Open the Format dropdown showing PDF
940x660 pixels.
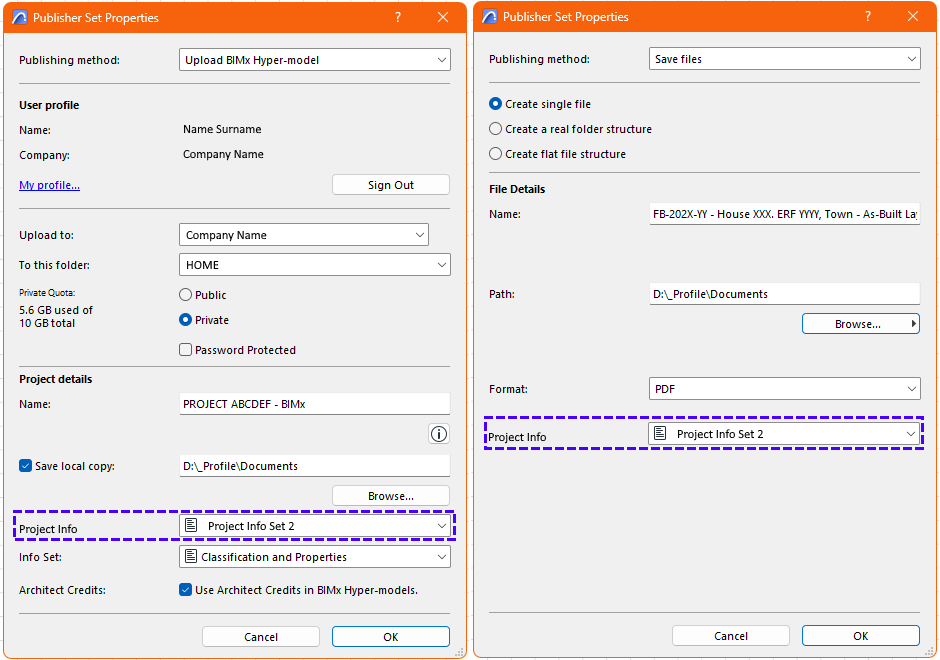(784, 389)
